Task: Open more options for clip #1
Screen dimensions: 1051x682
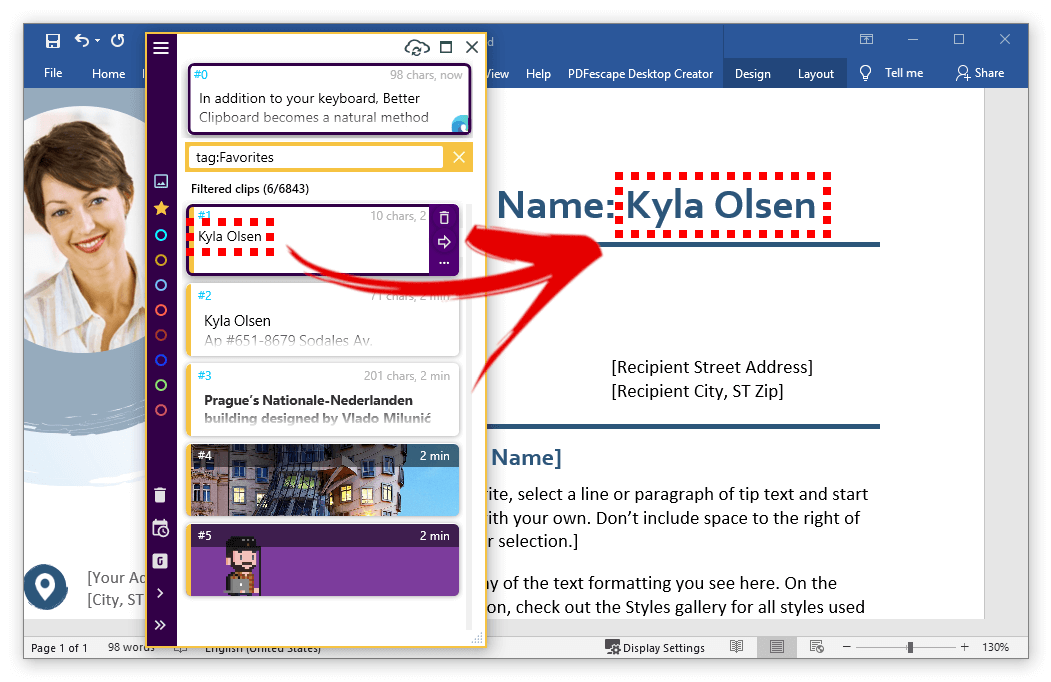Action: tap(444, 263)
